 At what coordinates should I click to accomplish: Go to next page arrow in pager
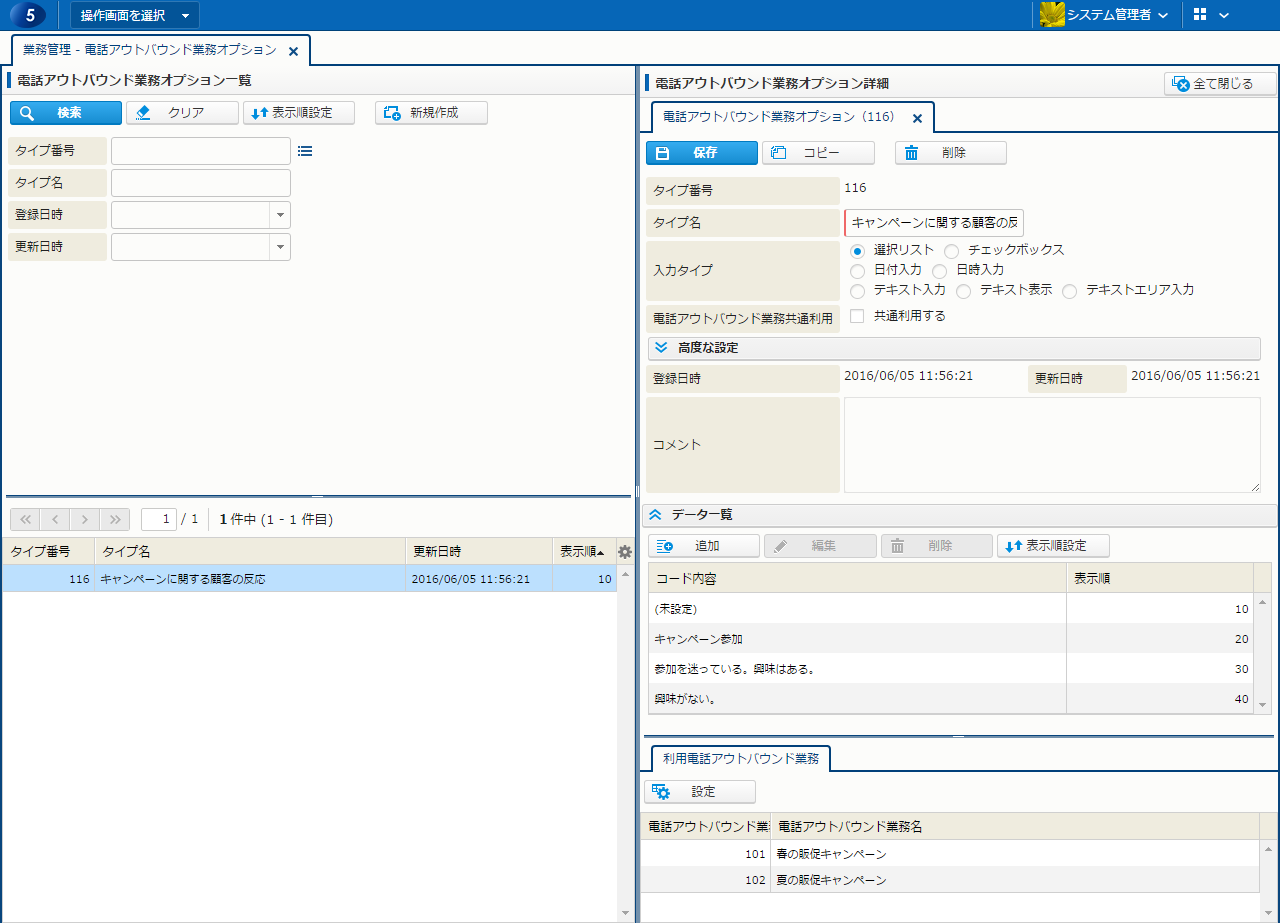[x=86, y=519]
